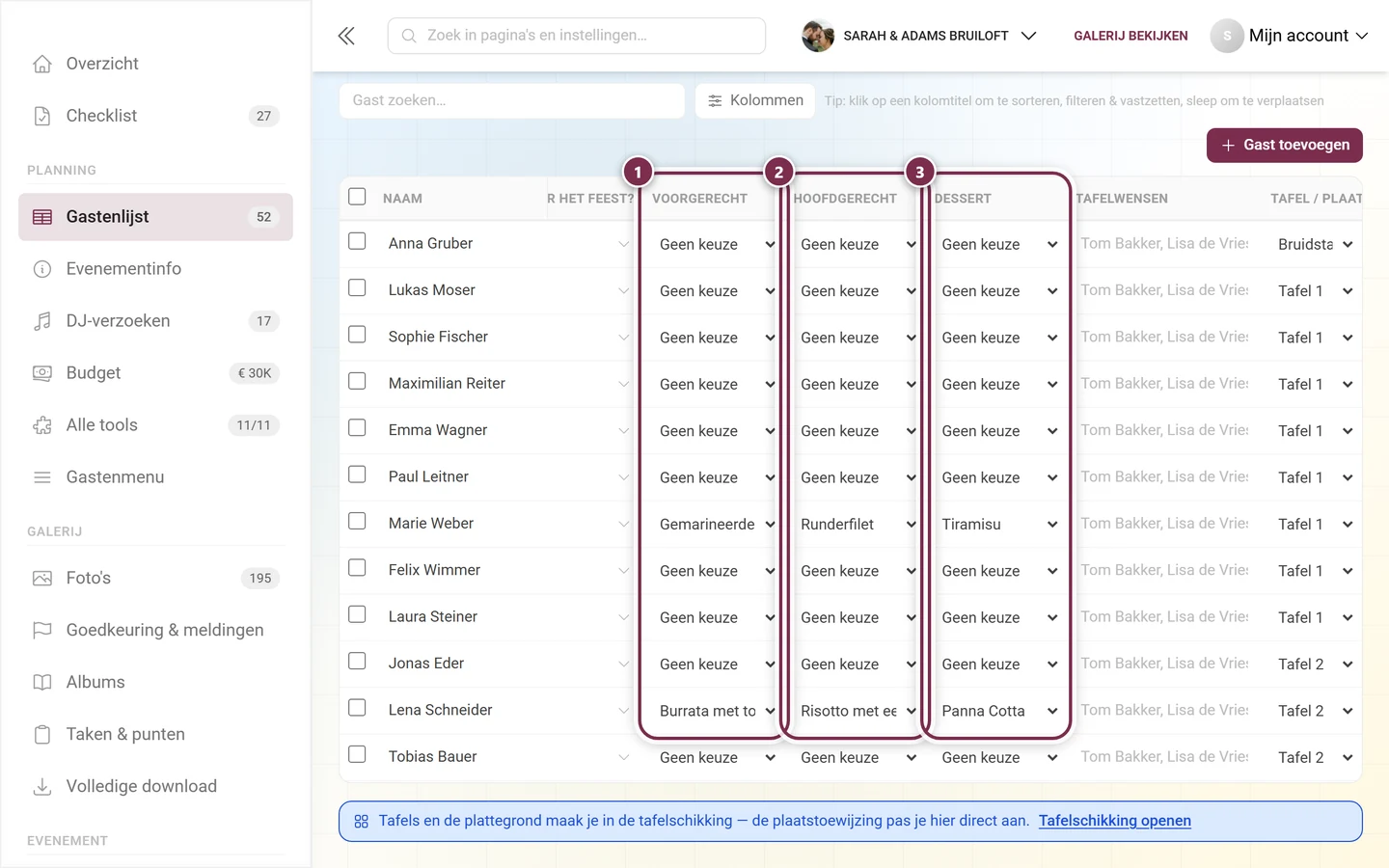Screen dimensions: 1389x868
Task: Open the Gastenlijst page
Action: [155, 217]
